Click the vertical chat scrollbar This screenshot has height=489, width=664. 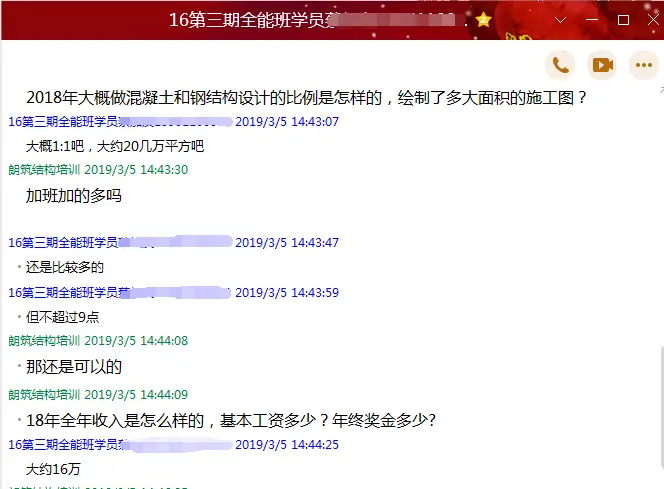(x=661, y=407)
